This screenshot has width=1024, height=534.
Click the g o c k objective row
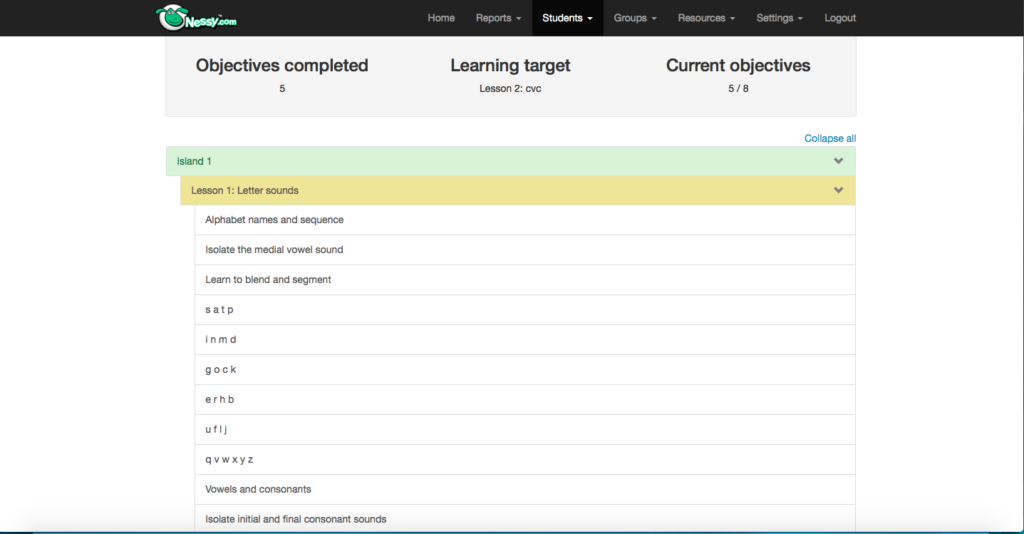[x=220, y=370]
